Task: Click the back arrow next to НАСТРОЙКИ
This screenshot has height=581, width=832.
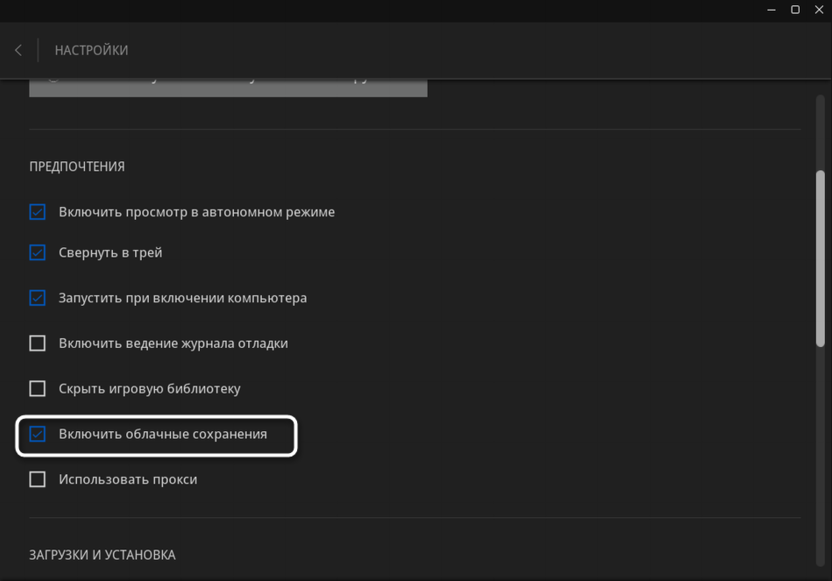Action: tap(18, 50)
